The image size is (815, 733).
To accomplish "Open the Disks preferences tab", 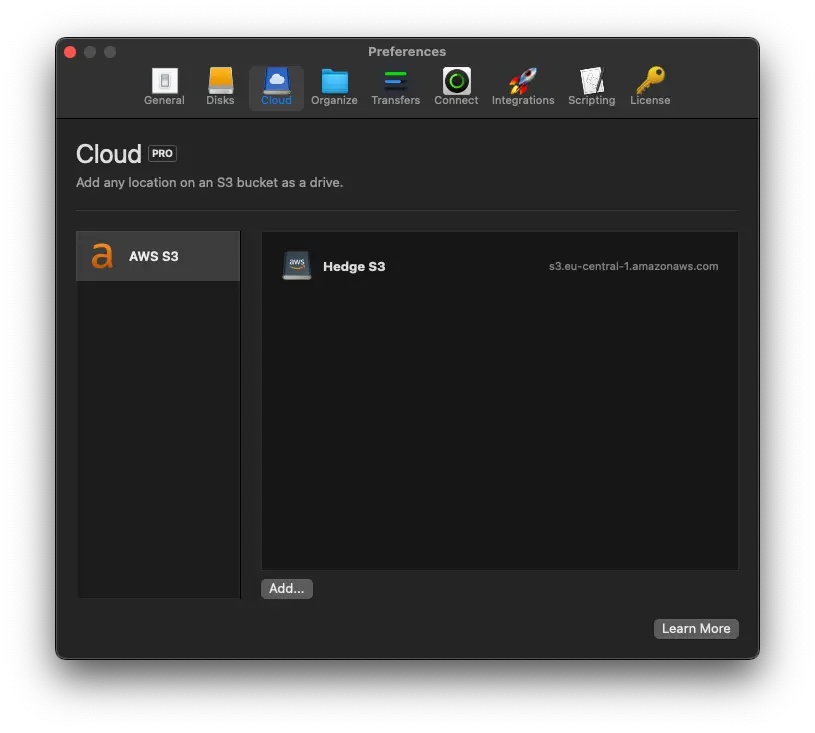I will point(220,87).
